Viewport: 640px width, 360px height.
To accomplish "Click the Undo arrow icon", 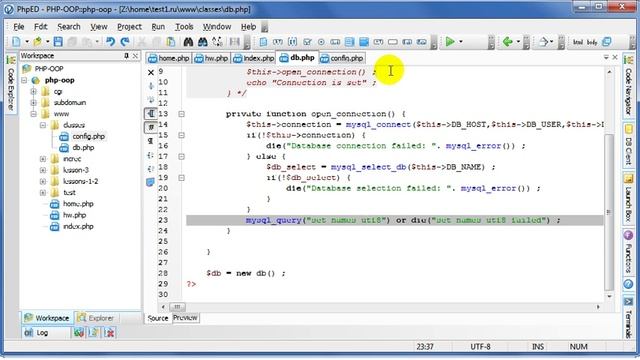I will (110, 42).
